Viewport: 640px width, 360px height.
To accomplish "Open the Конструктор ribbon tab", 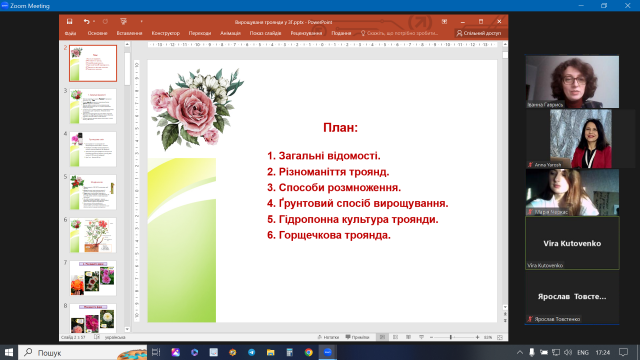I will coord(165,33).
